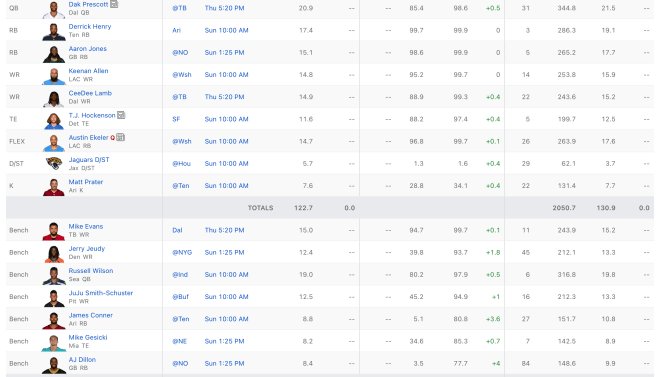Click Sun 1:25 PM game link for AJ Dillon
Image resolution: width=660 pixels, height=377 pixels.
224,364
